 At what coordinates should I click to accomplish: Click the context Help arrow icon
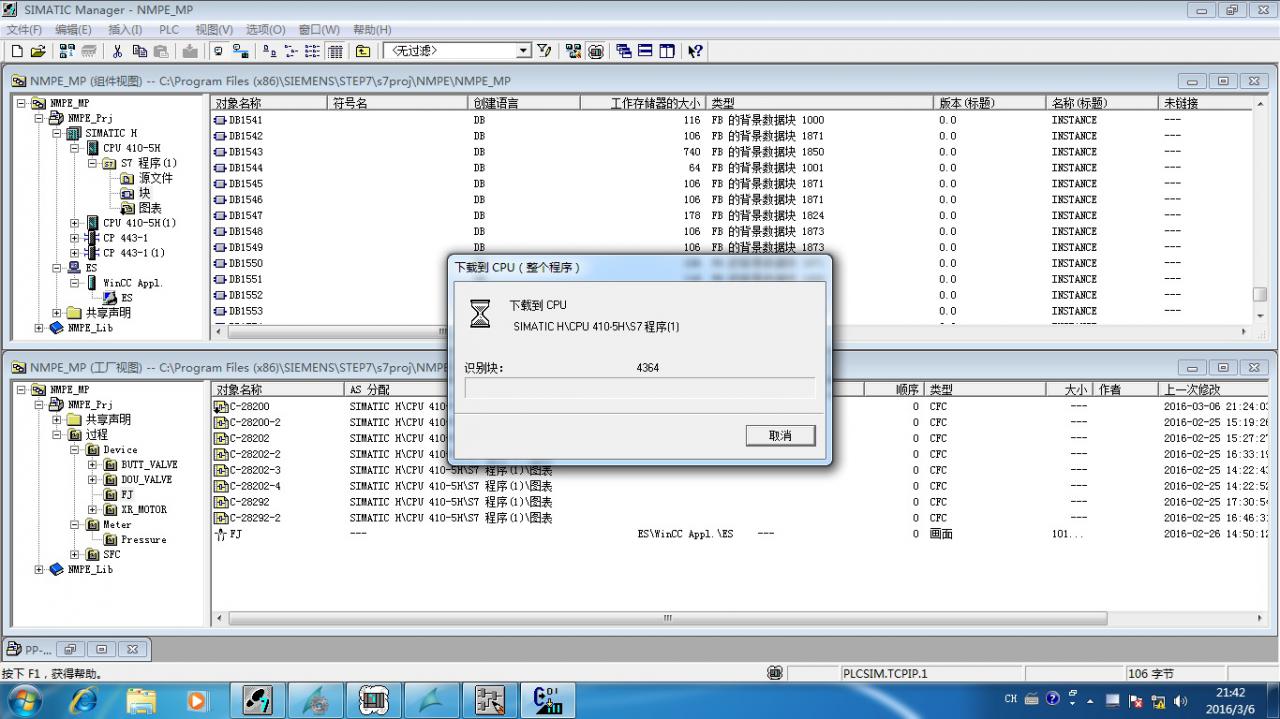[696, 51]
